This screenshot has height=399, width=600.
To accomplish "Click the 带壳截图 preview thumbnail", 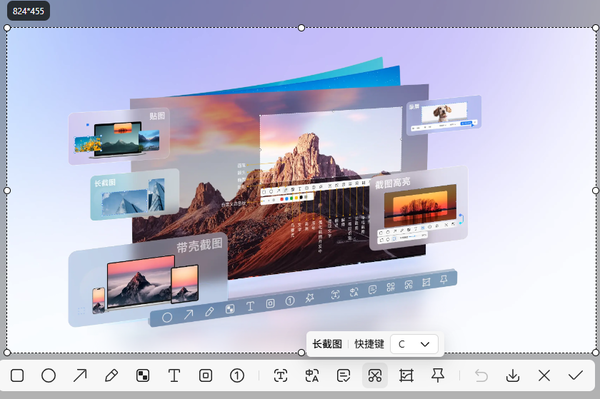I will pos(148,280).
